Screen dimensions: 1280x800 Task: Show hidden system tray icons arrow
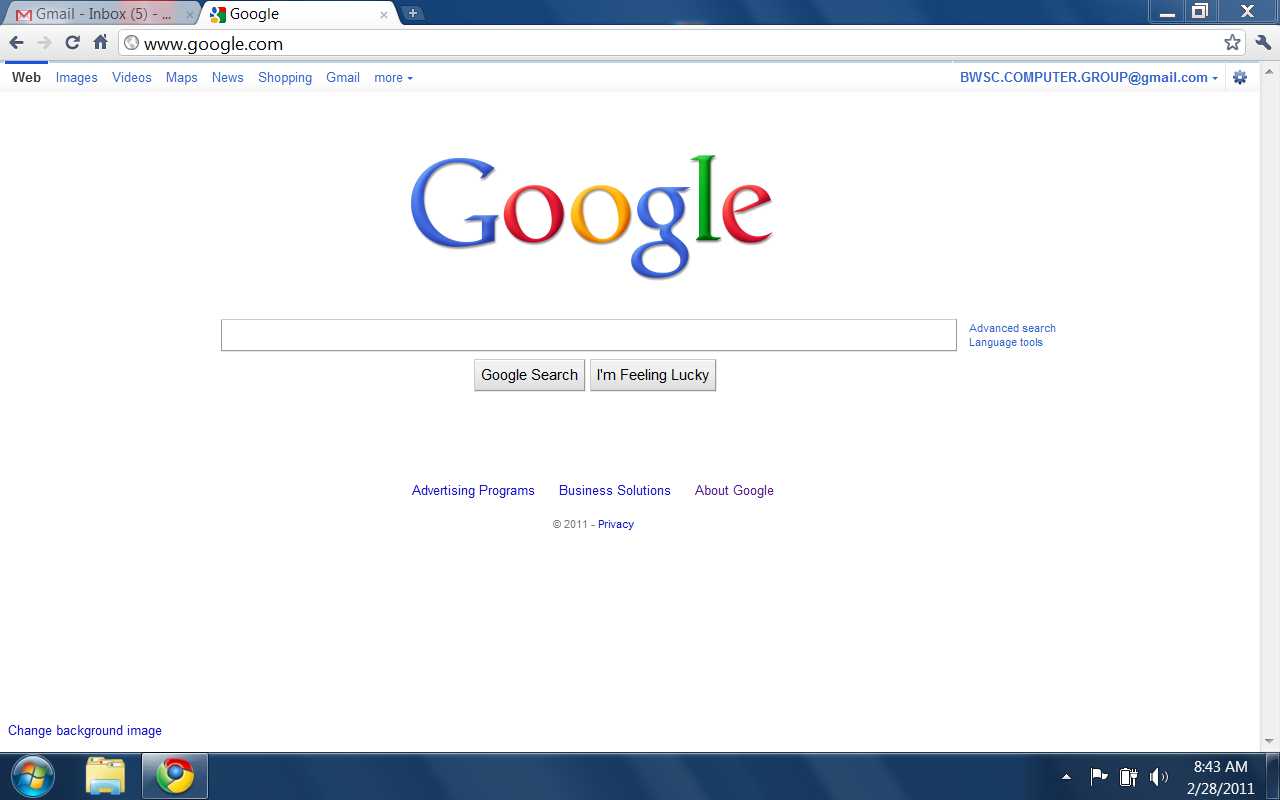1067,776
